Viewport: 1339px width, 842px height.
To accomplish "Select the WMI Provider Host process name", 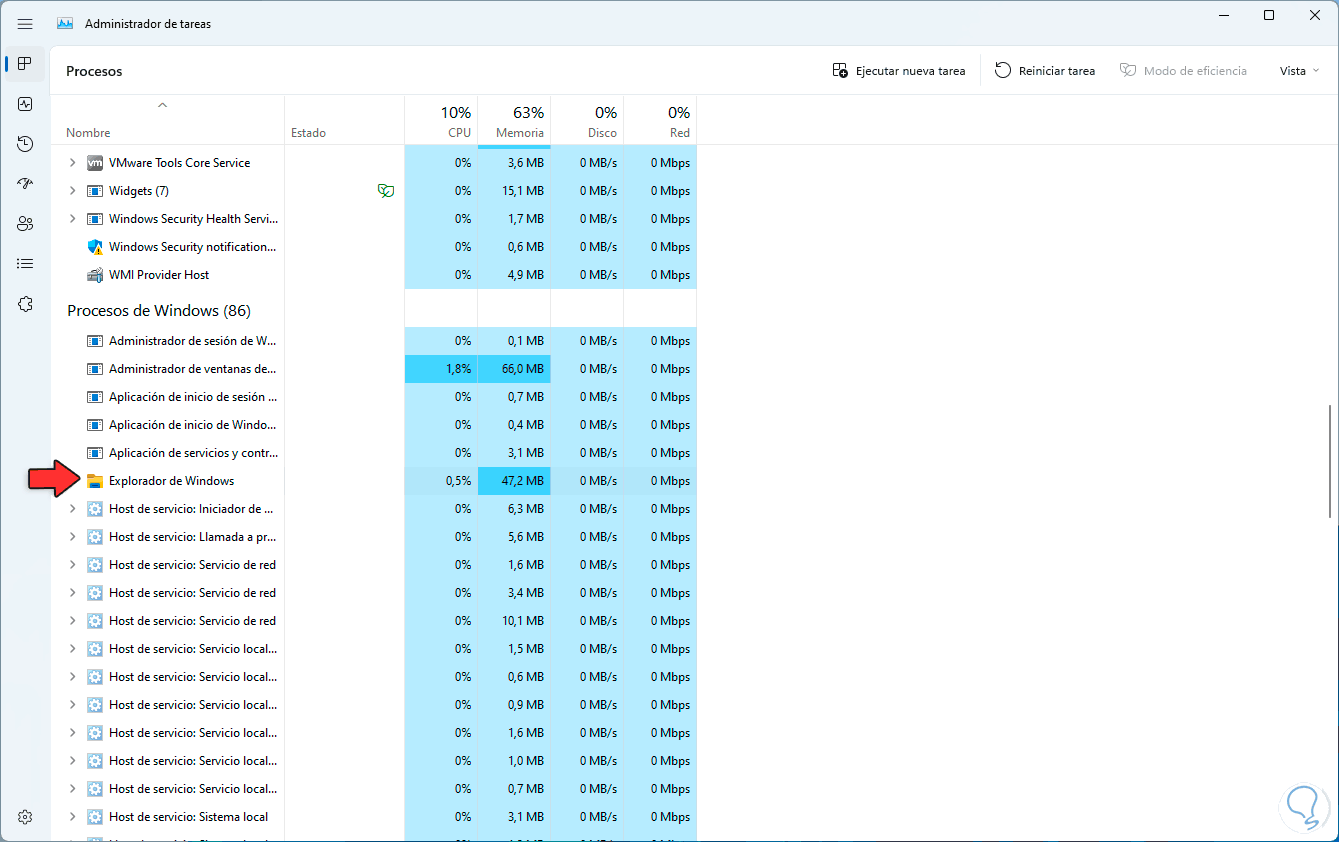I will coord(159,275).
